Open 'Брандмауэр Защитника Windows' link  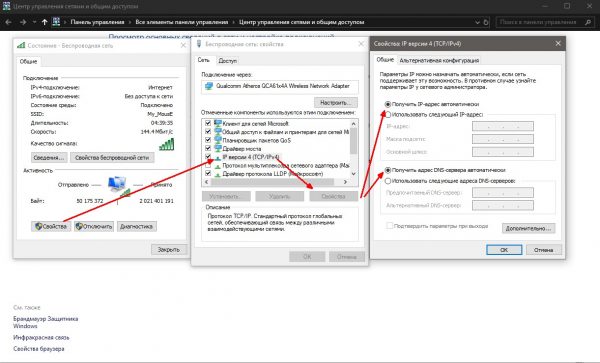[46, 322]
